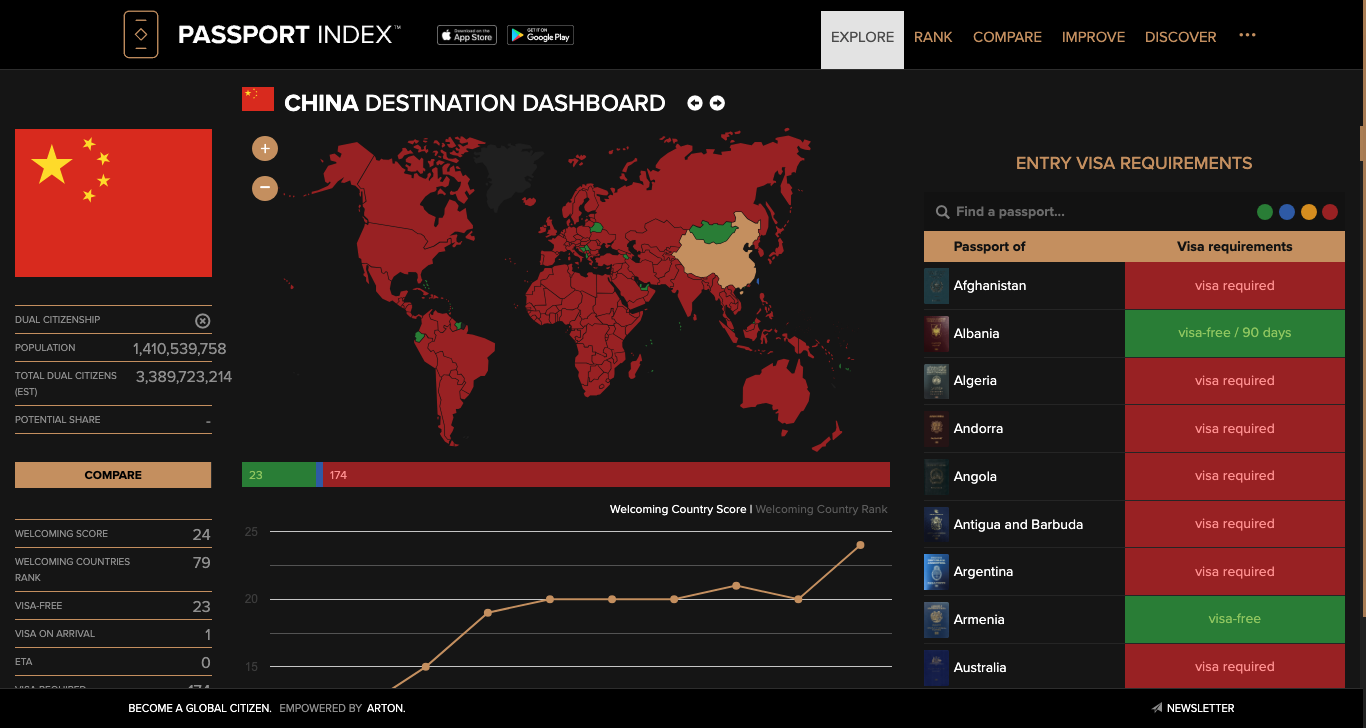Click the Passport Index title link
The height and width of the screenshot is (728, 1366).
[x=289, y=35]
